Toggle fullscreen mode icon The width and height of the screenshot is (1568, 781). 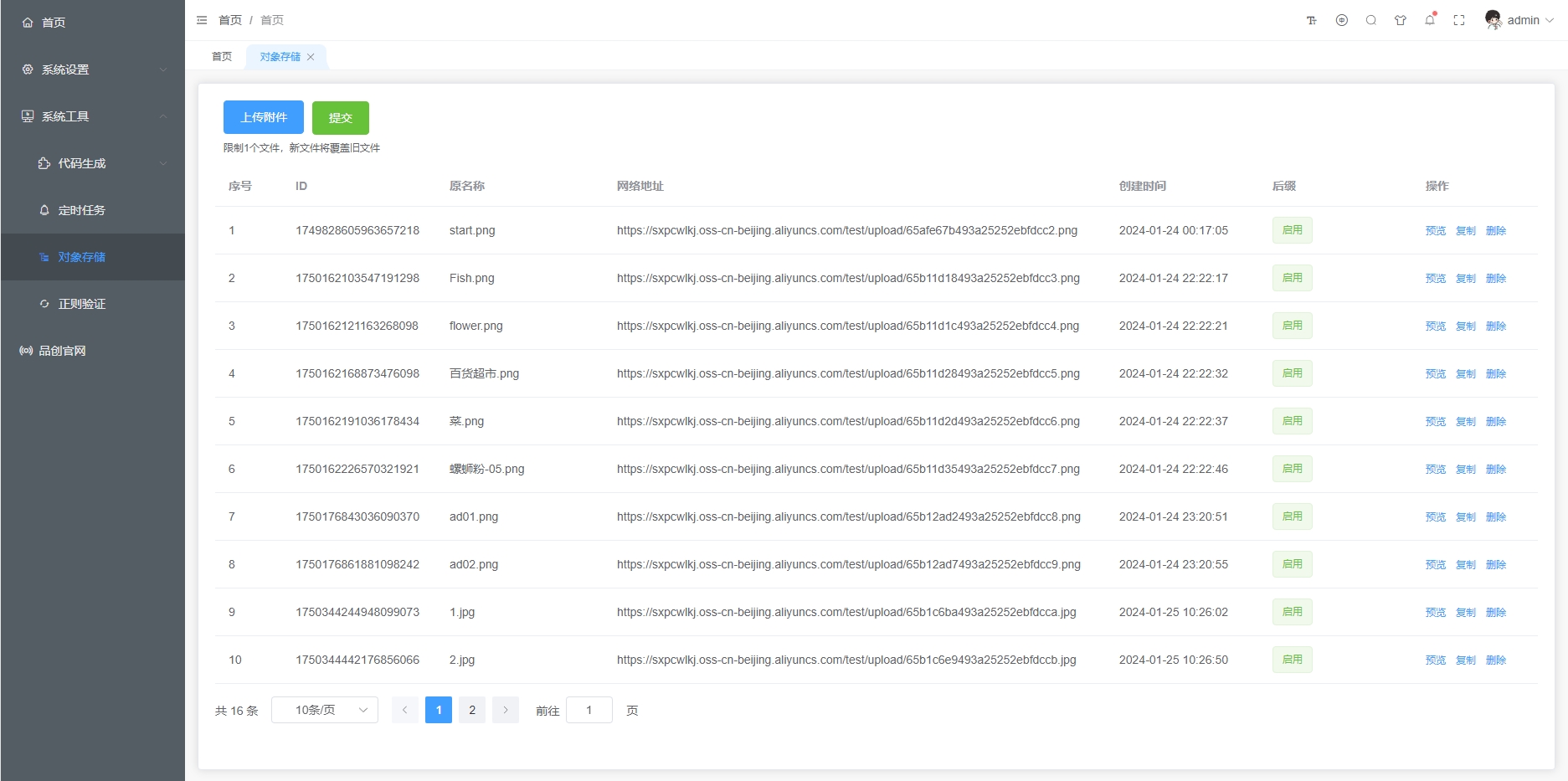pos(1459,20)
